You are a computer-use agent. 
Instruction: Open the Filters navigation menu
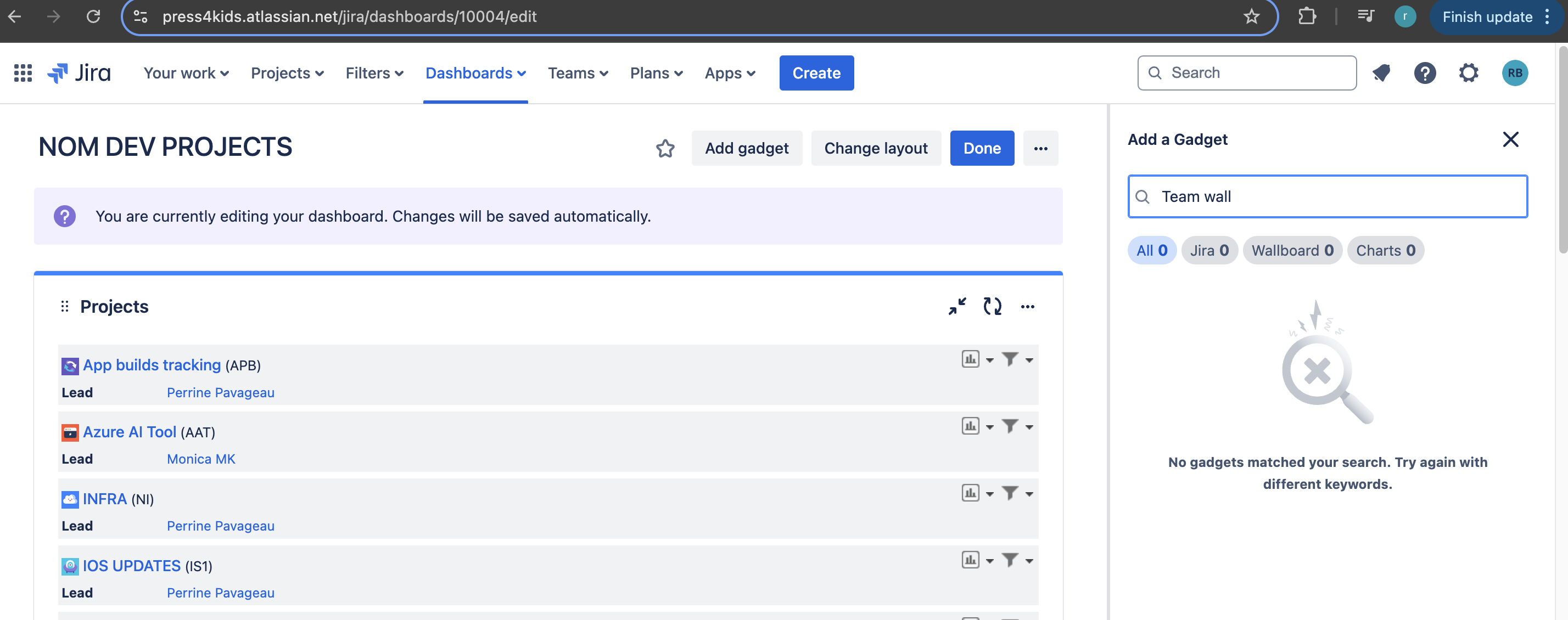pyautogui.click(x=374, y=73)
